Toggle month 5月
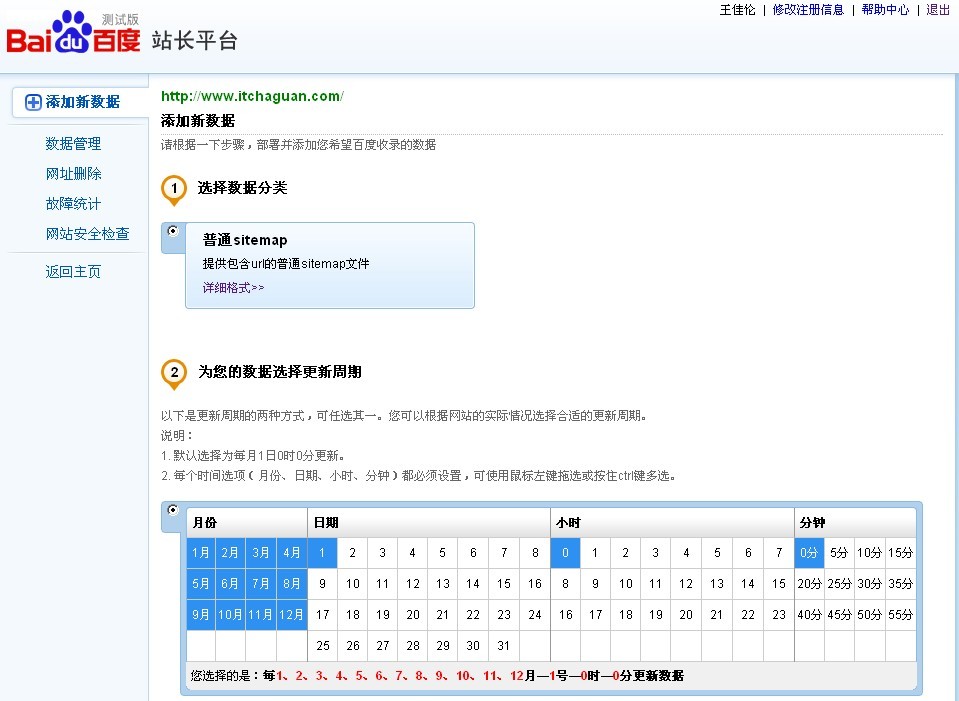Screen dimensions: 959x701 [201, 584]
